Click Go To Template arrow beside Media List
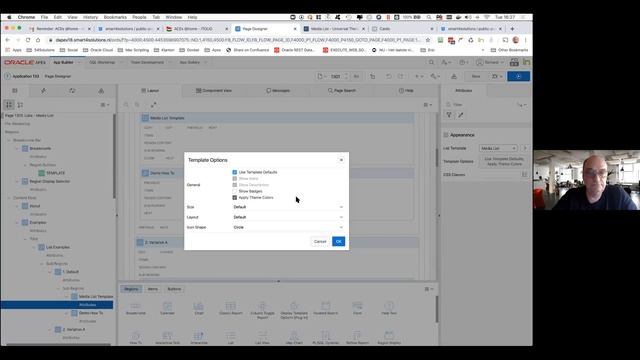Screen dimensions: 640x360 pos(525,148)
